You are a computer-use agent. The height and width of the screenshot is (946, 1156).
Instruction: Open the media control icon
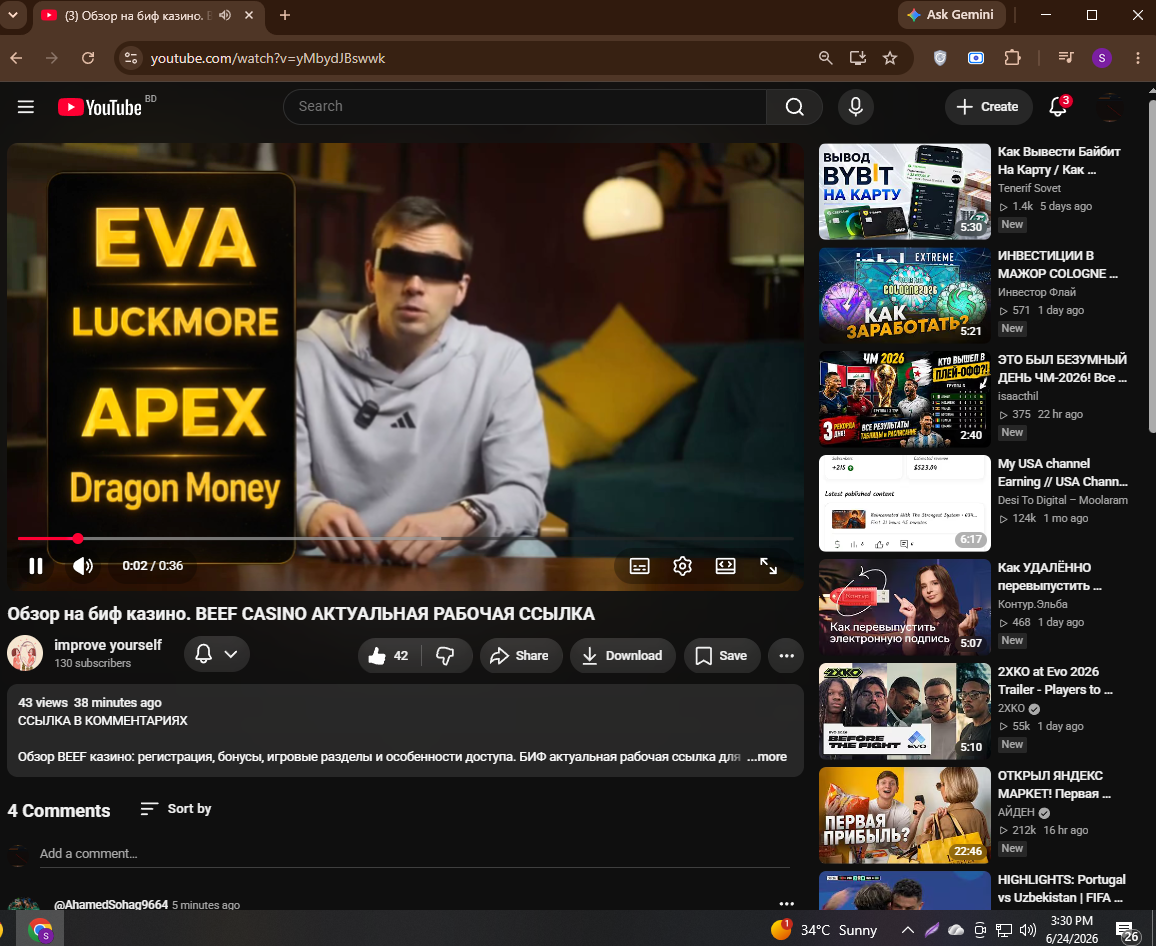[x=1065, y=58]
